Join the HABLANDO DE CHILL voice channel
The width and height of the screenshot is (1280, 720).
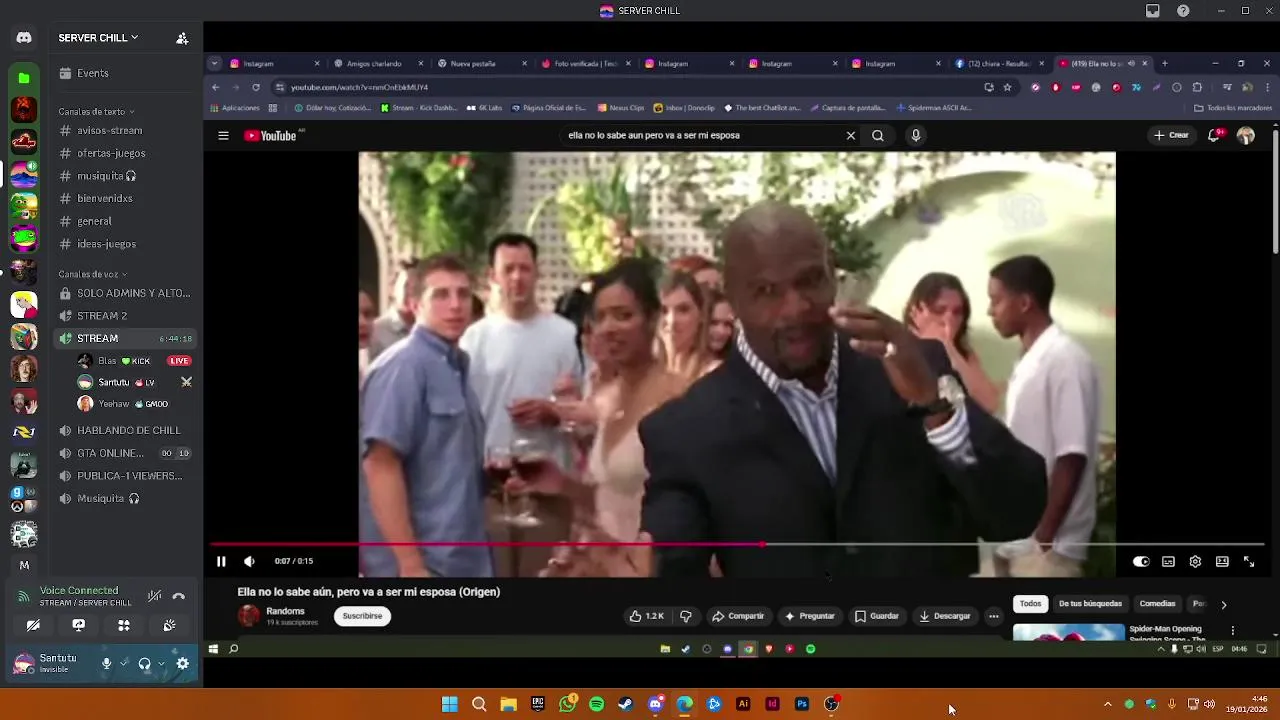click(x=125, y=430)
